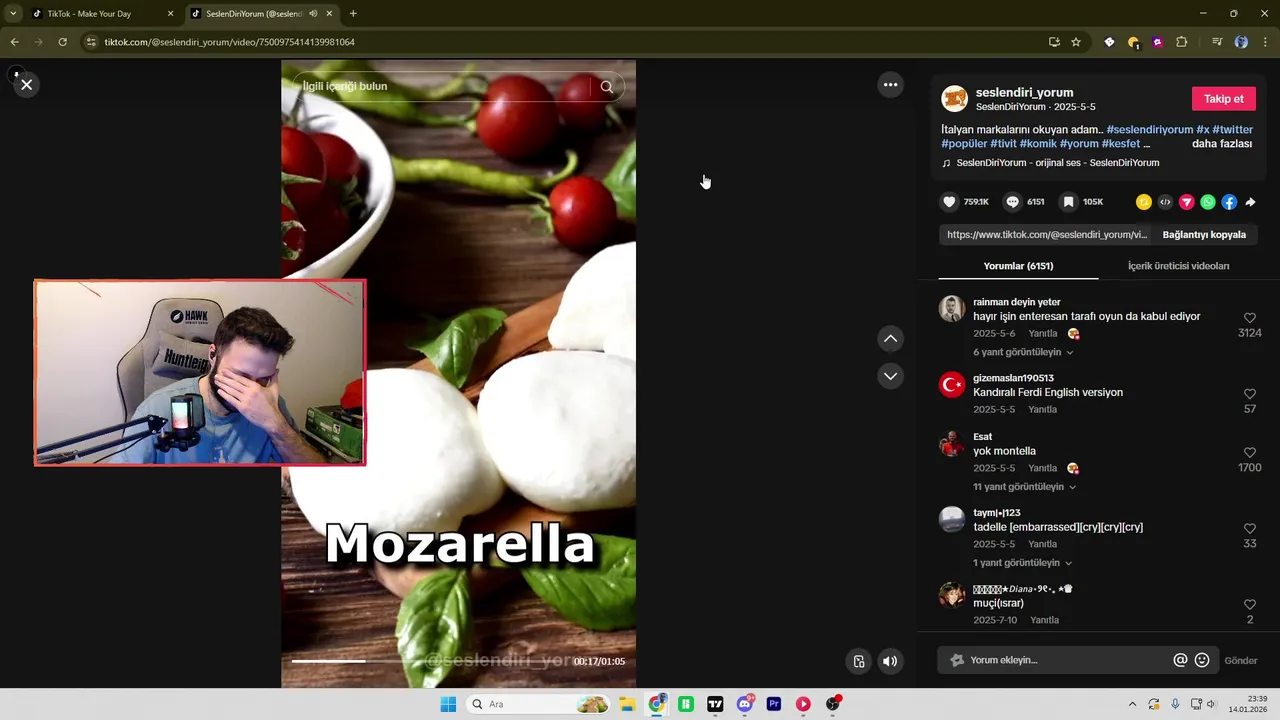Expand 1 yanıt görüntüleyin replies
Screen dimensions: 1280x720
(1023, 563)
